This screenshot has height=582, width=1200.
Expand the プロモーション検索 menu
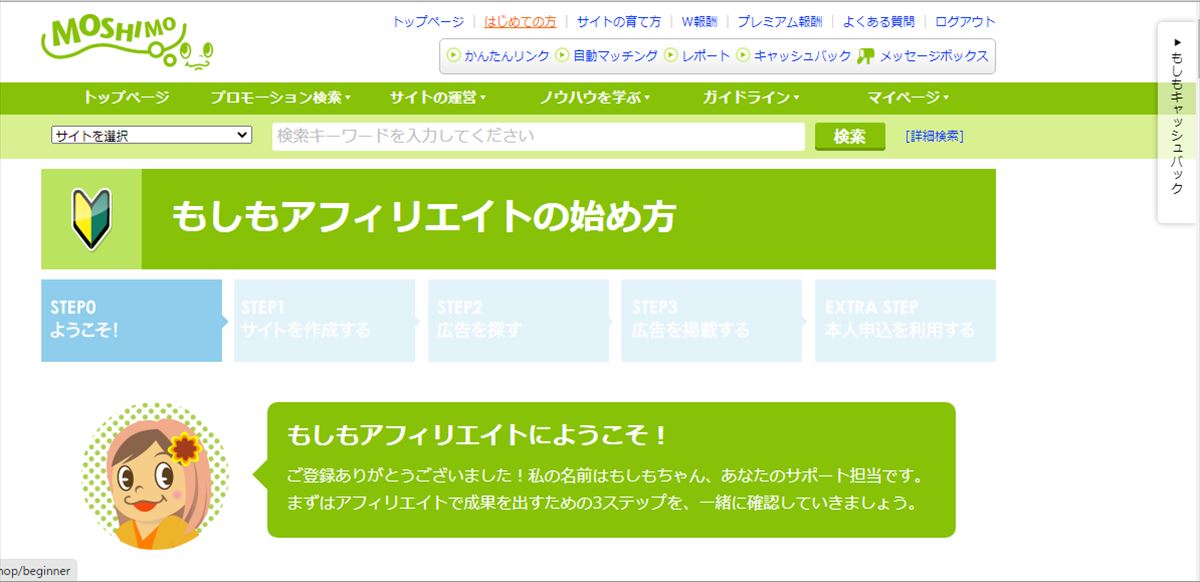[280, 98]
